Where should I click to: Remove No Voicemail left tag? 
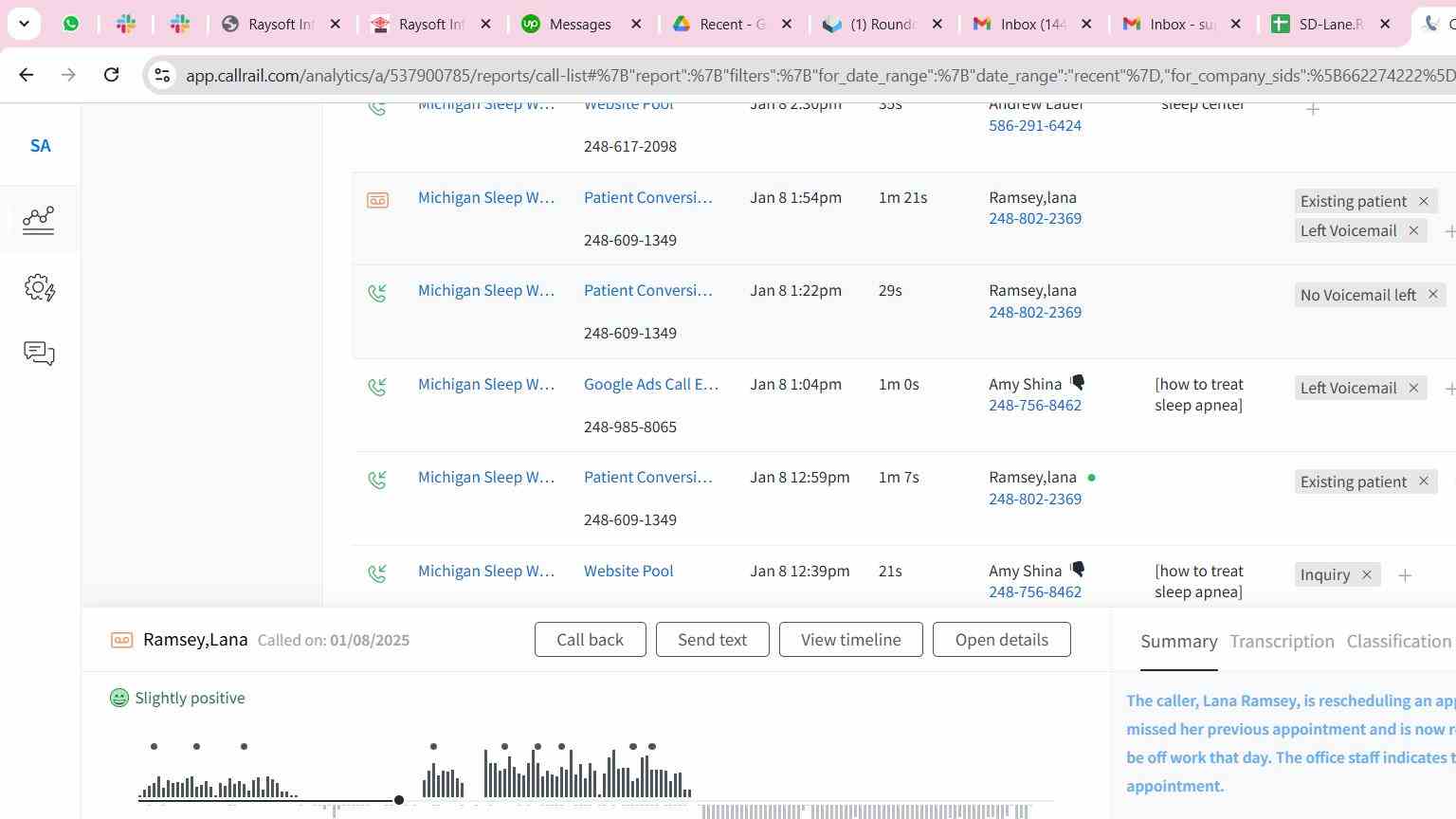1433,295
